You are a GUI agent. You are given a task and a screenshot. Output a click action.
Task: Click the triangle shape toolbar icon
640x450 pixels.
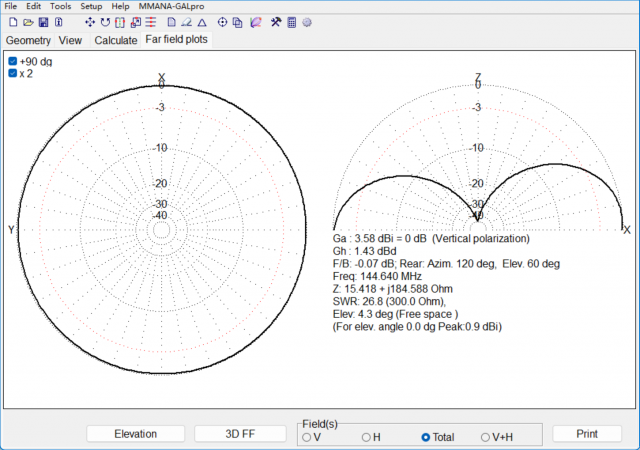point(201,22)
